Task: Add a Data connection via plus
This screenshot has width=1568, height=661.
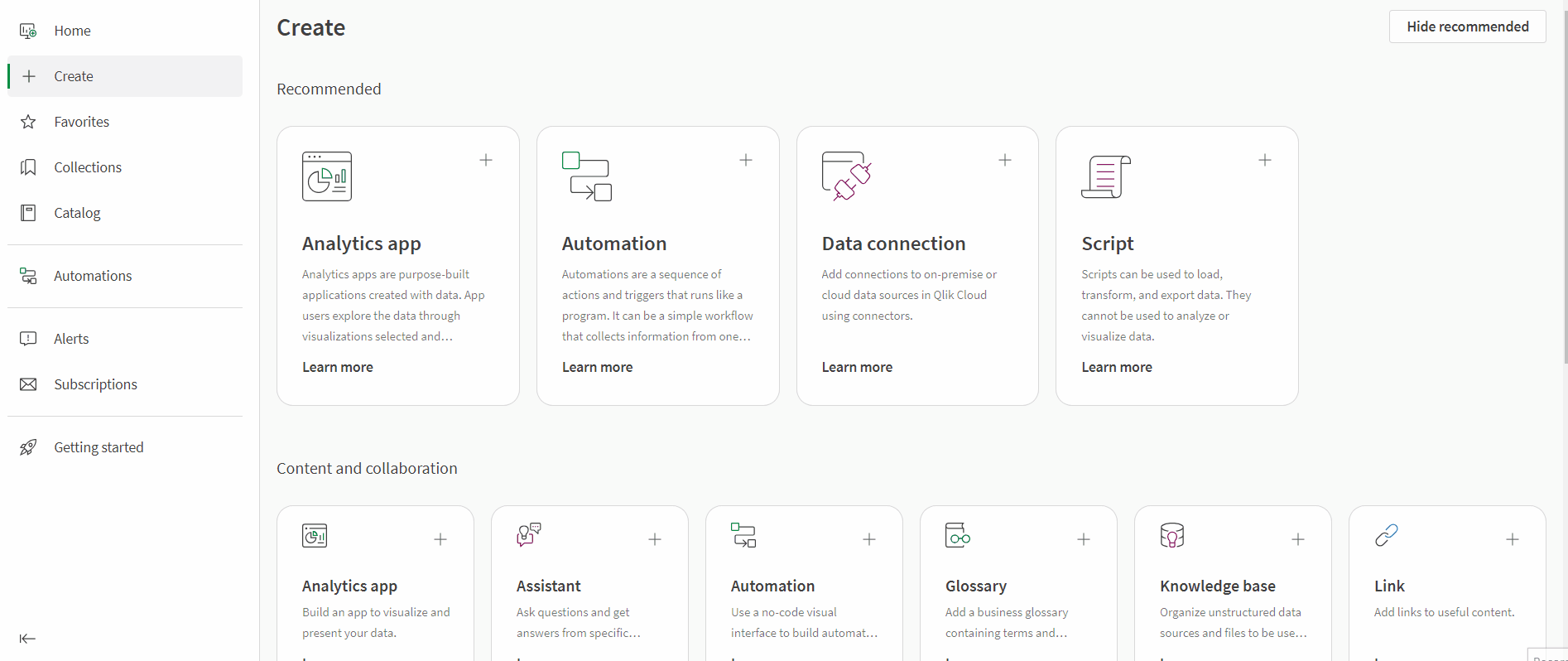Action: coord(1005,160)
